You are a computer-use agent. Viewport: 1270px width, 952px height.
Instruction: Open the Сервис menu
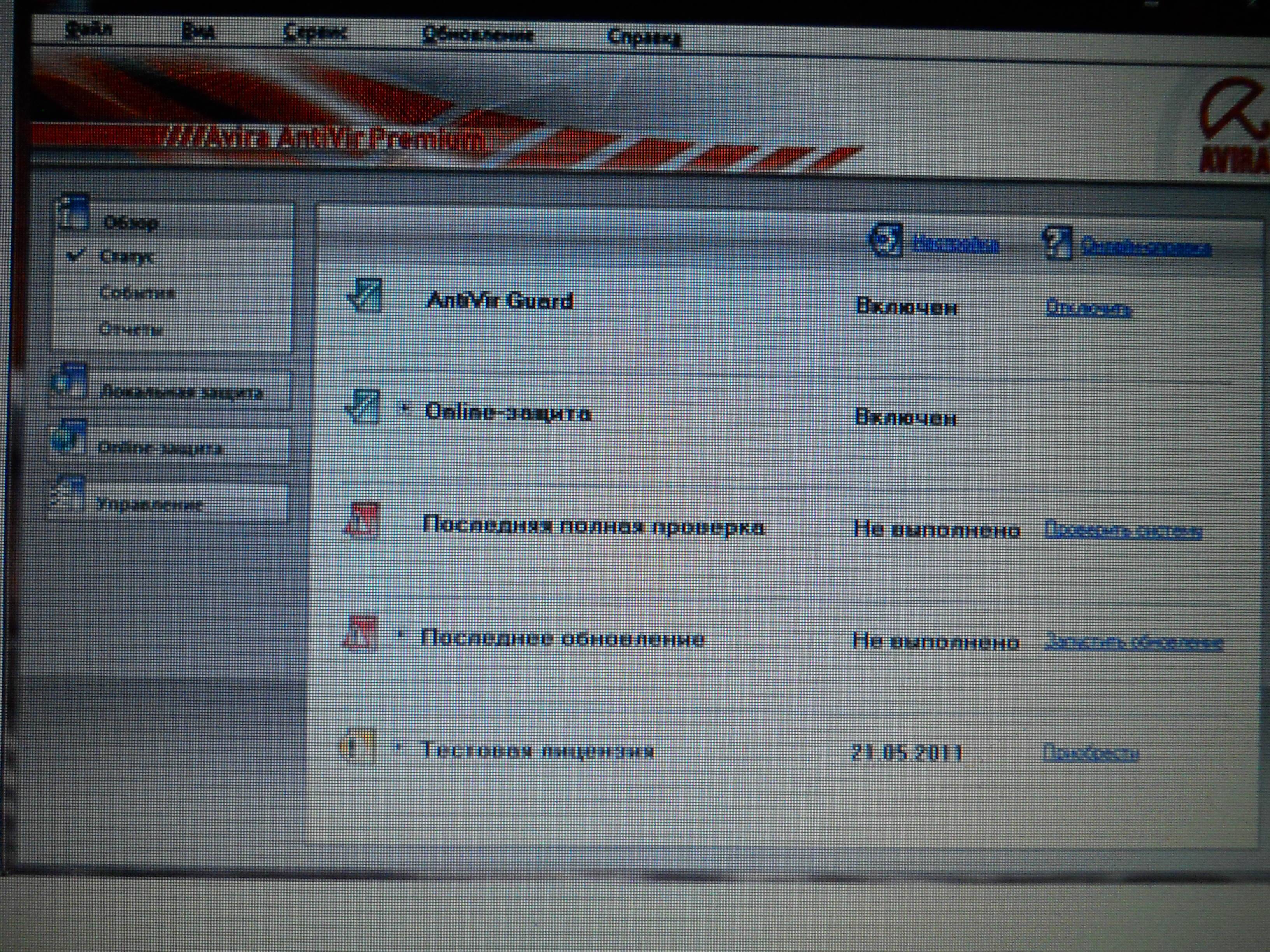point(315,33)
